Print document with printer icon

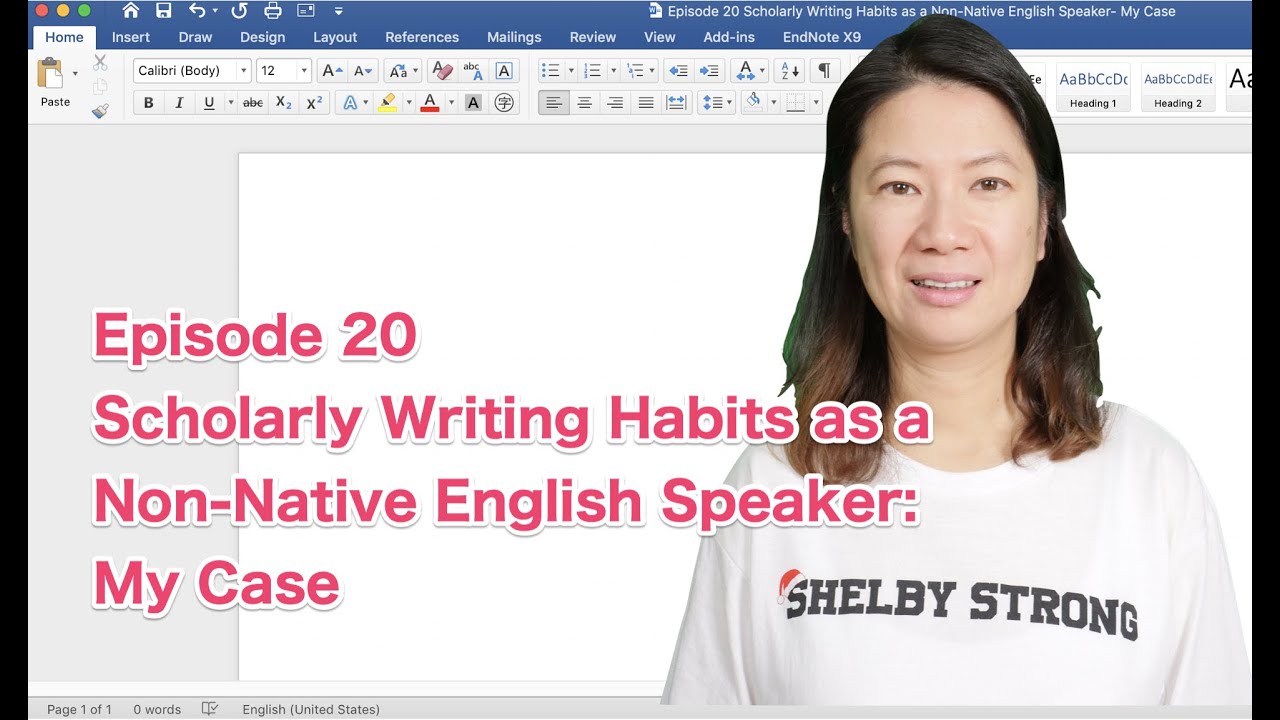272,11
